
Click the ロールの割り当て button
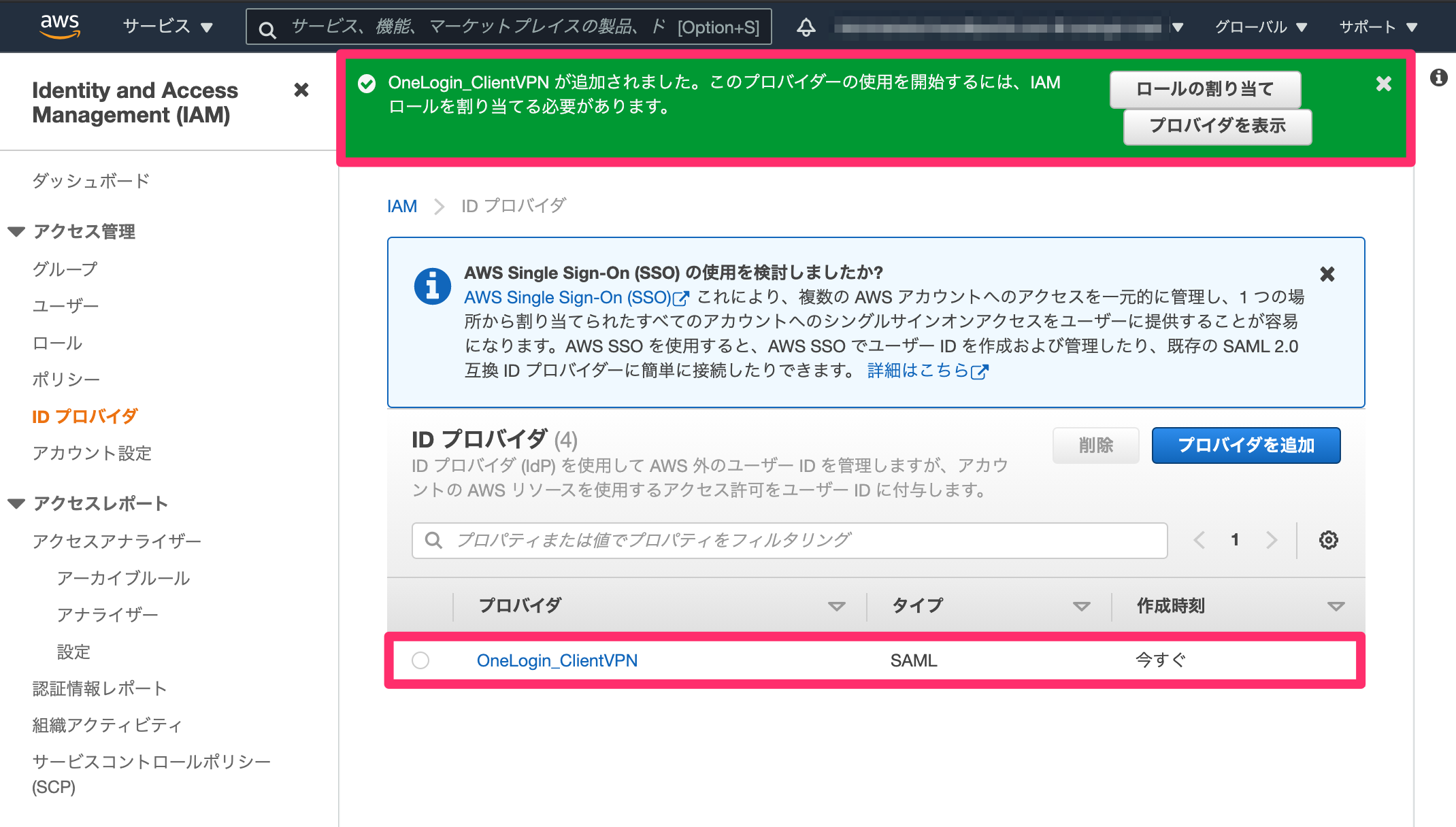pyautogui.click(x=1205, y=89)
